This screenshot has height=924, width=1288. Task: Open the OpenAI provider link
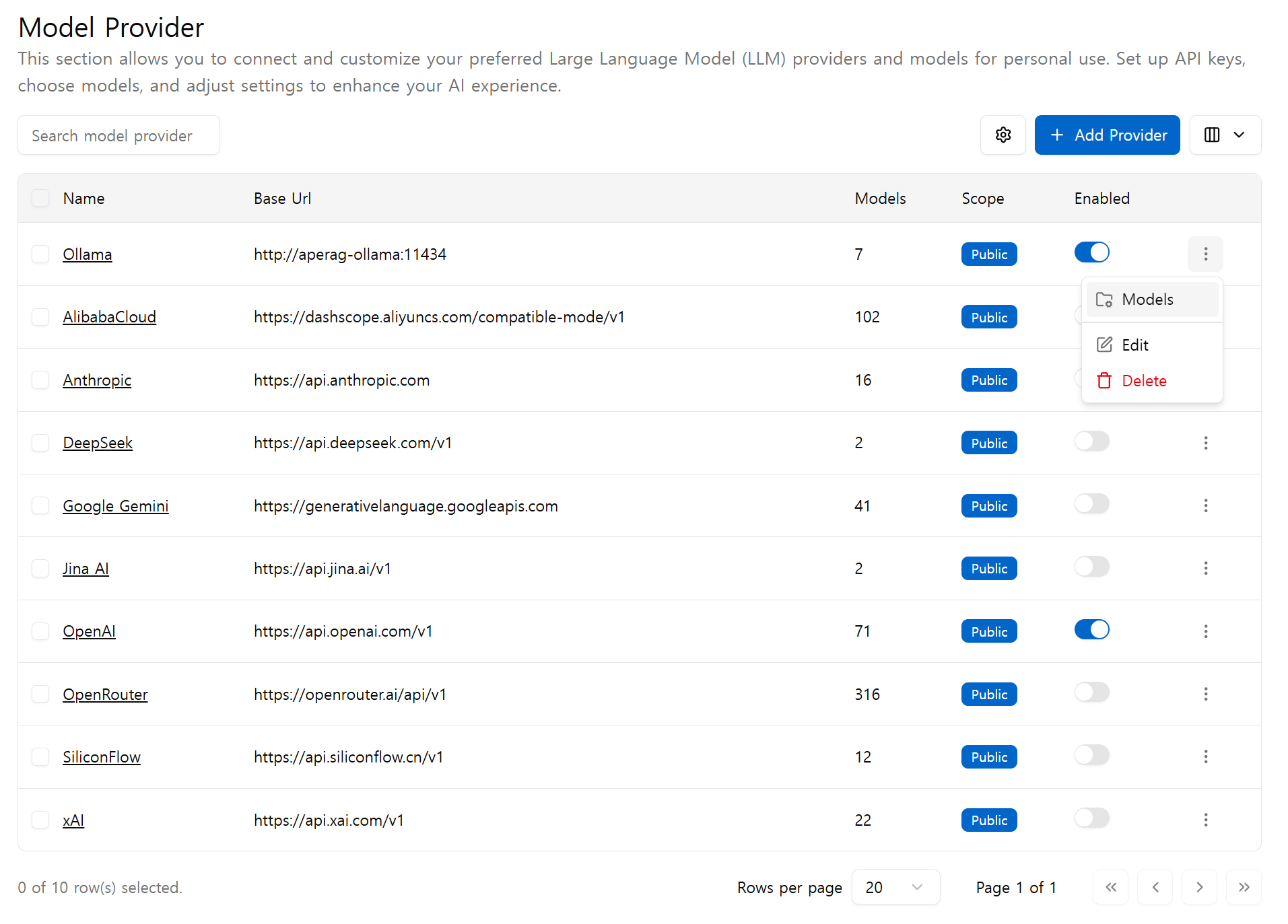pos(89,631)
